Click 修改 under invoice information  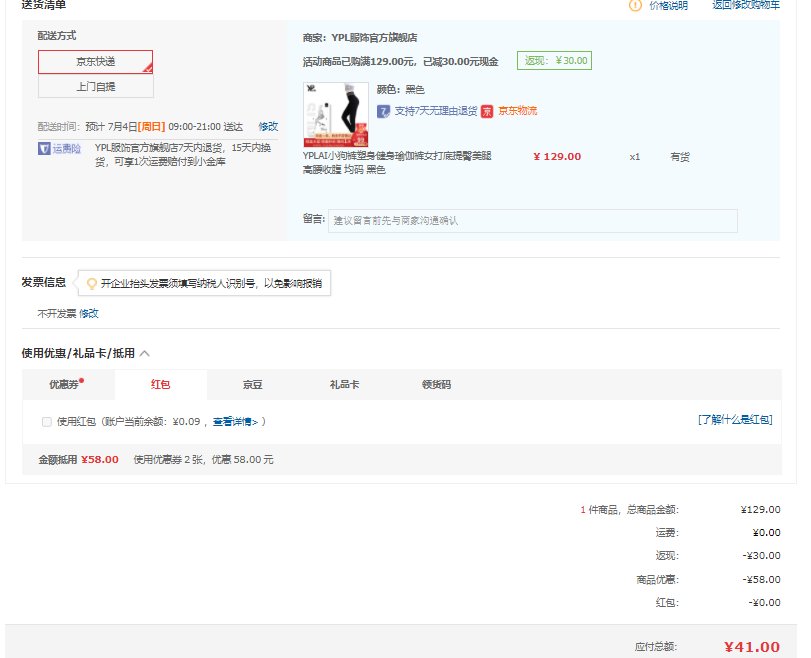[89, 314]
